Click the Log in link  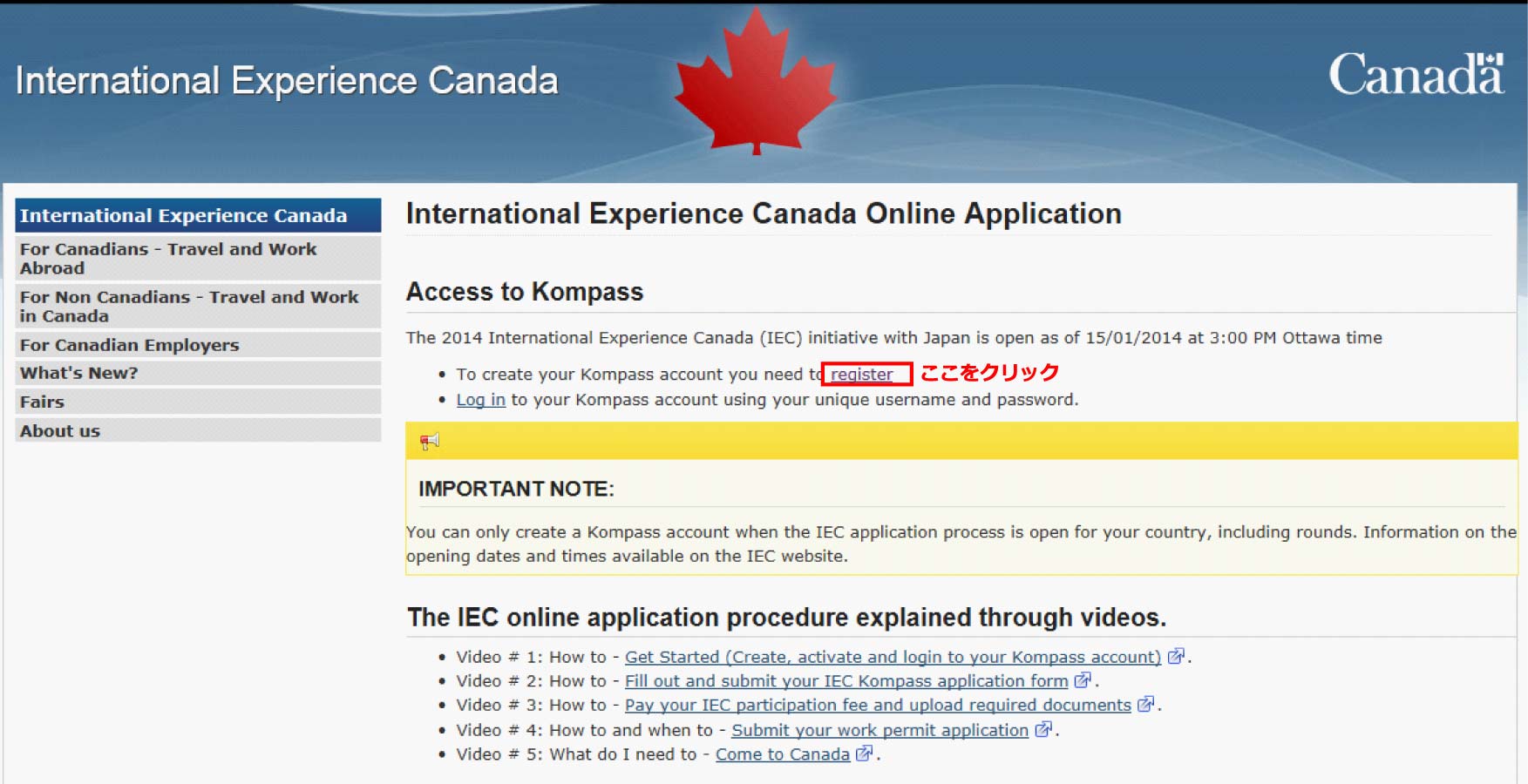(481, 399)
